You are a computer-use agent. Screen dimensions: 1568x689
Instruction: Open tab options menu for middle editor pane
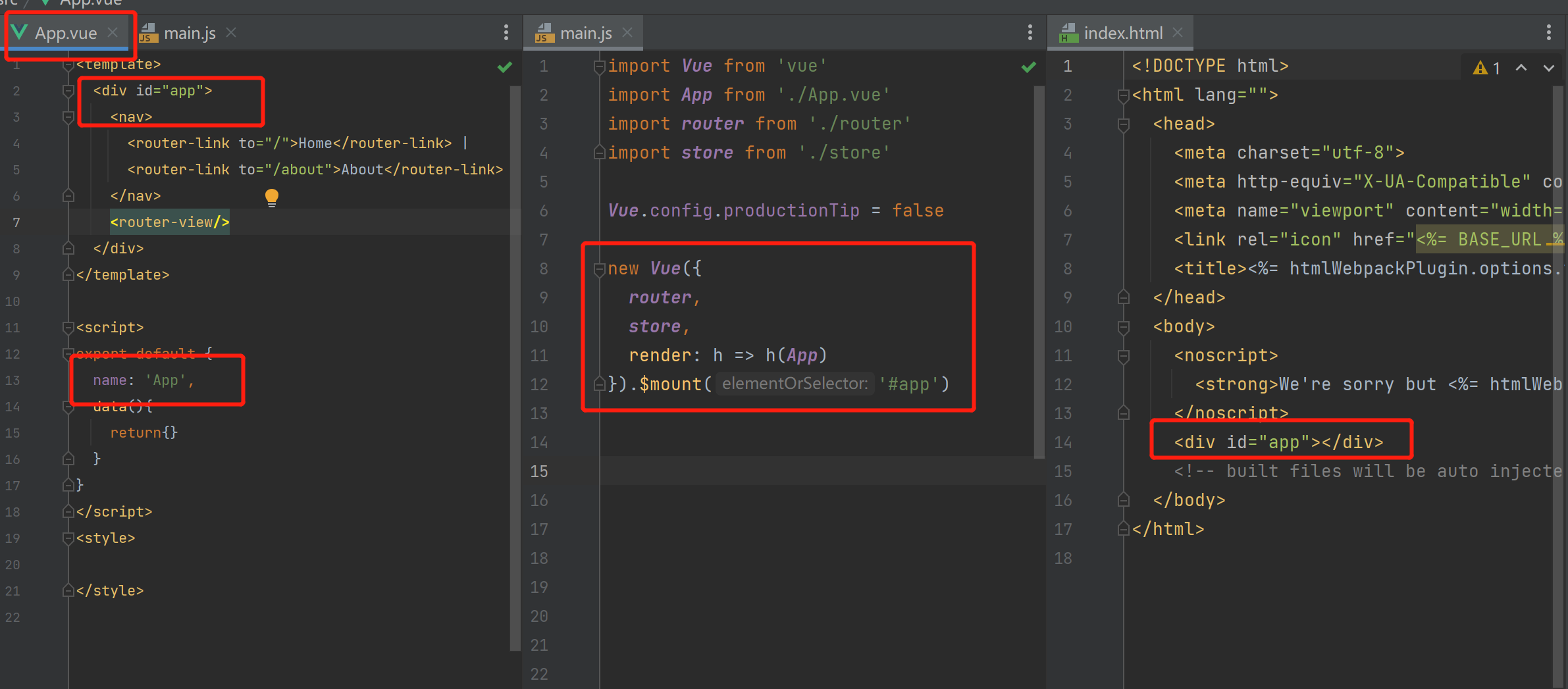point(1030,32)
